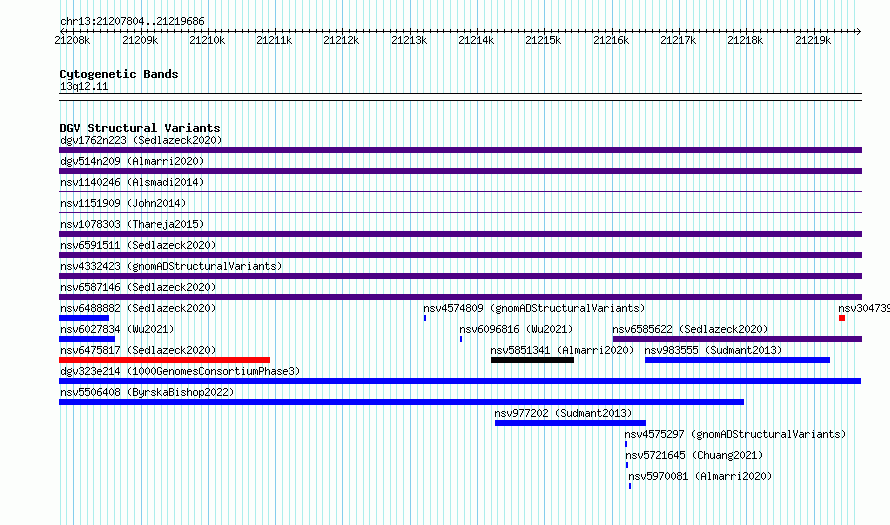Click the blue nsv977202 variant bar
Screen dimensions: 890x525
point(570,423)
